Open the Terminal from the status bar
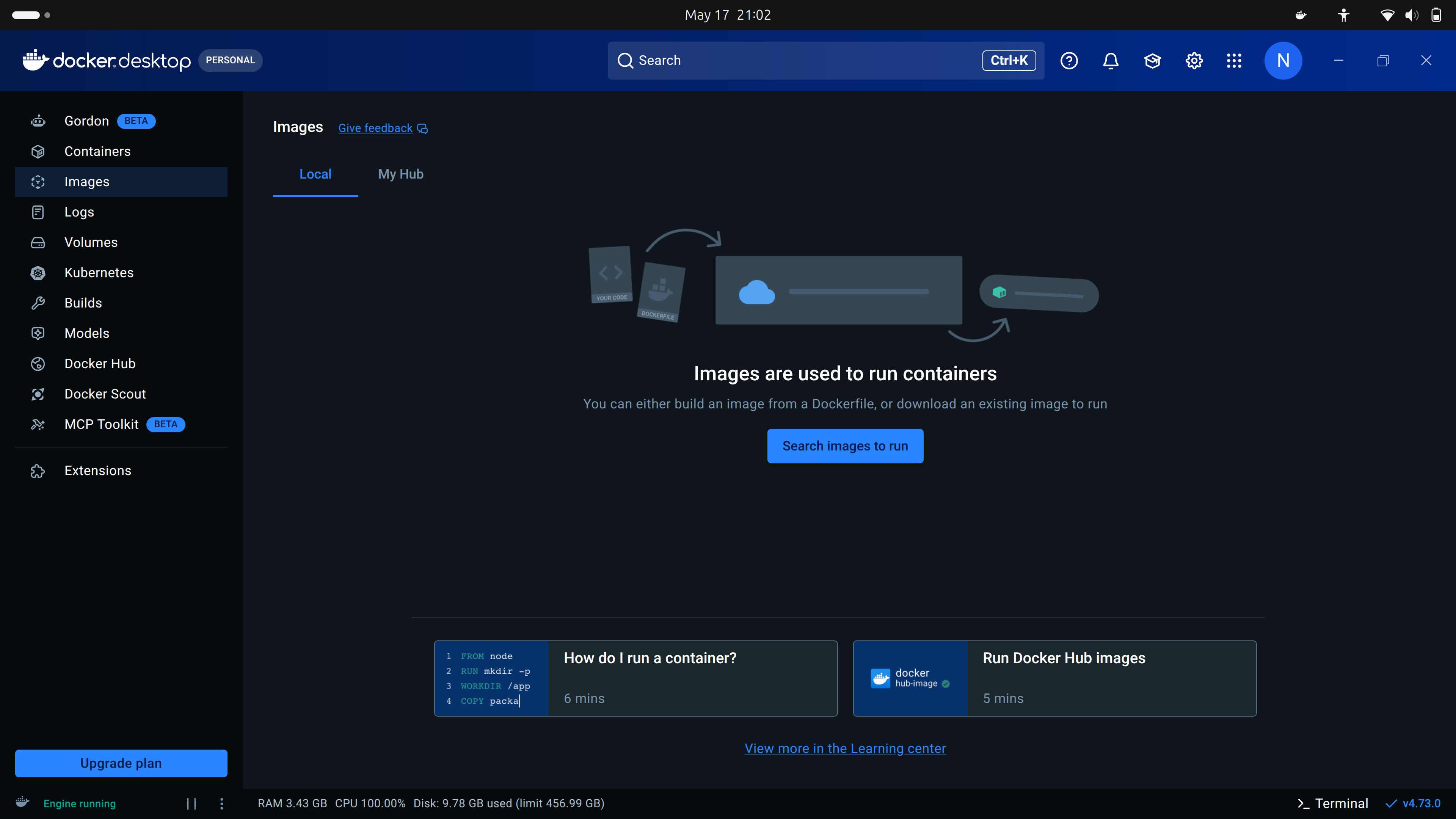The width and height of the screenshot is (1456, 819). [1333, 803]
